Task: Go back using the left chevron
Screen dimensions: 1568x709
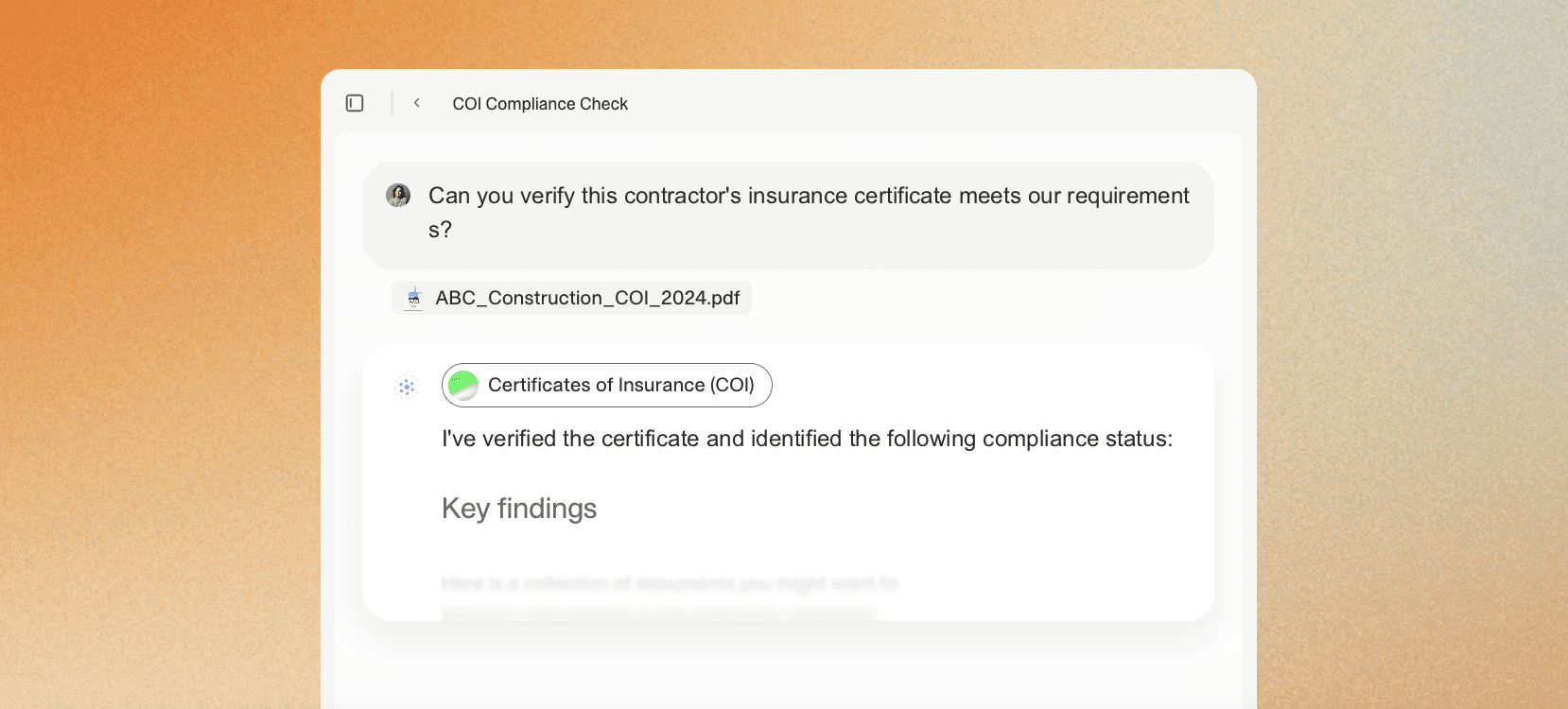Action: pyautogui.click(x=416, y=103)
